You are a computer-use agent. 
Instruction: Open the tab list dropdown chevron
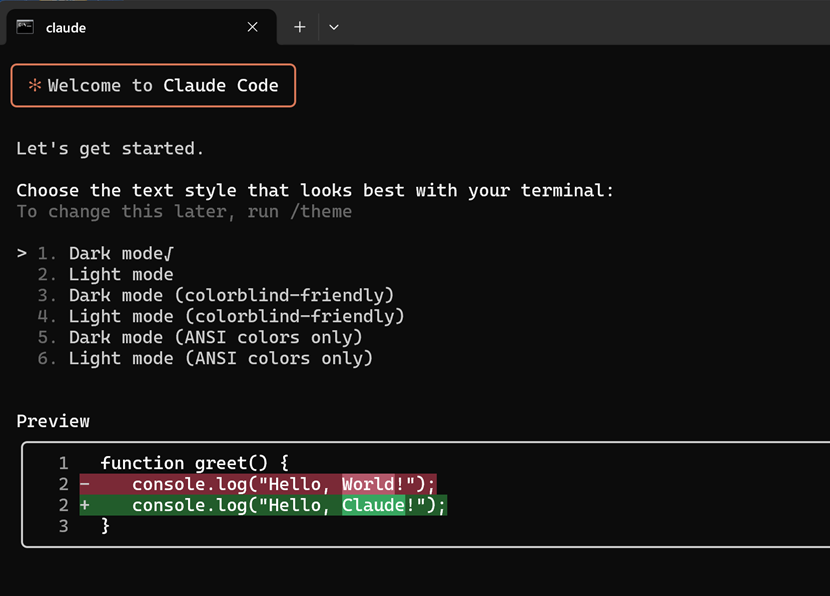tap(333, 27)
